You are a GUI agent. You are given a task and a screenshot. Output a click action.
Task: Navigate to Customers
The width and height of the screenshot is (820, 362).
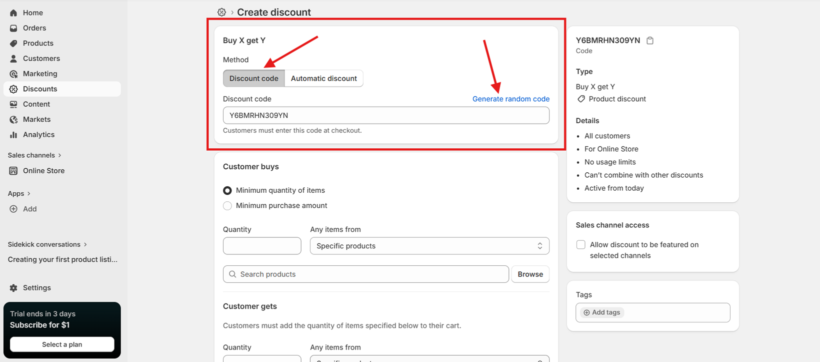tap(62, 58)
